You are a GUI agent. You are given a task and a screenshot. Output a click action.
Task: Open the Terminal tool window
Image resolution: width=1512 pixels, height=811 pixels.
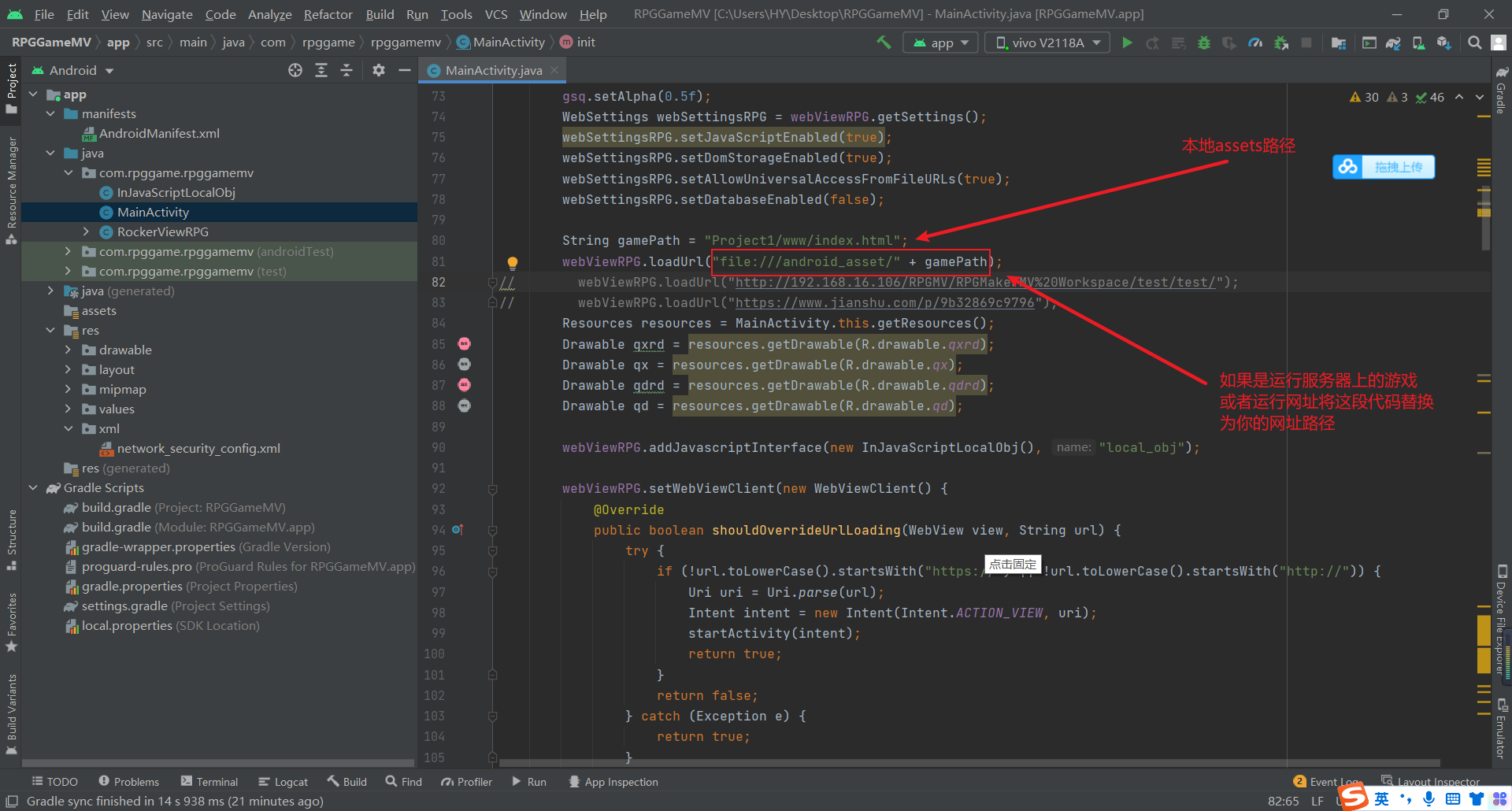[x=209, y=782]
